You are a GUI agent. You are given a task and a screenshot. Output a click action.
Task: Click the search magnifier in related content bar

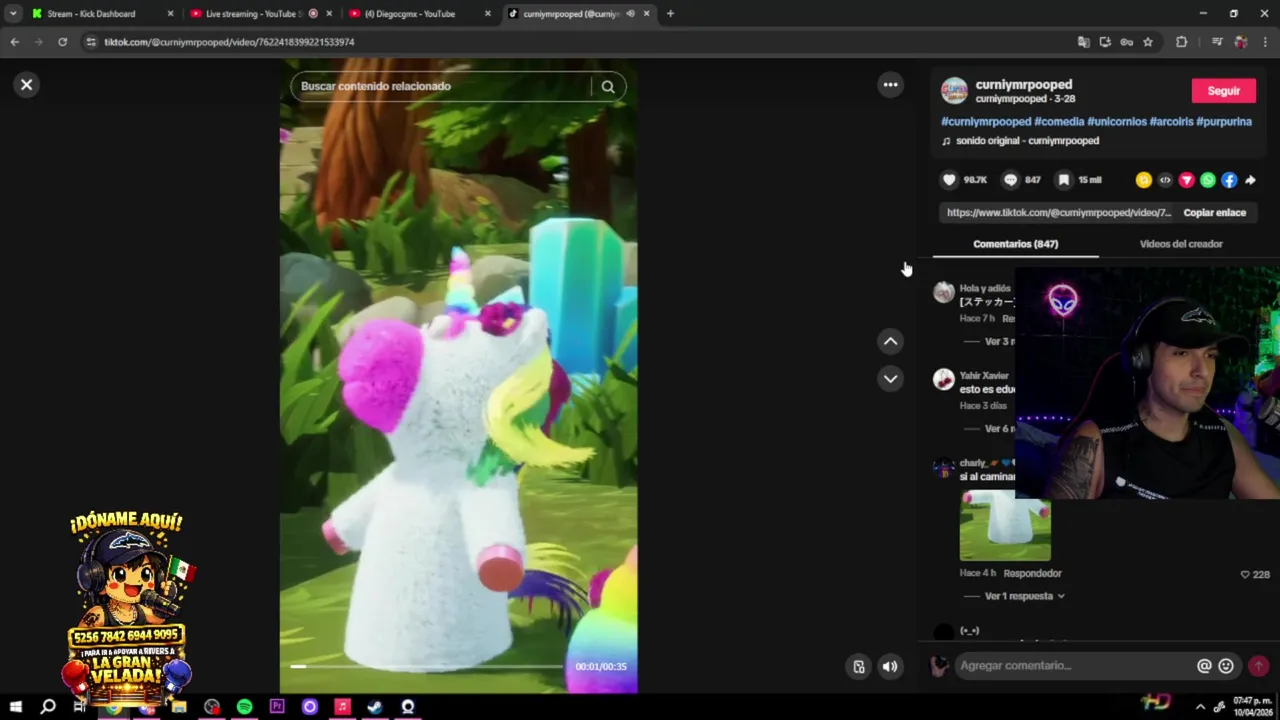pos(608,86)
